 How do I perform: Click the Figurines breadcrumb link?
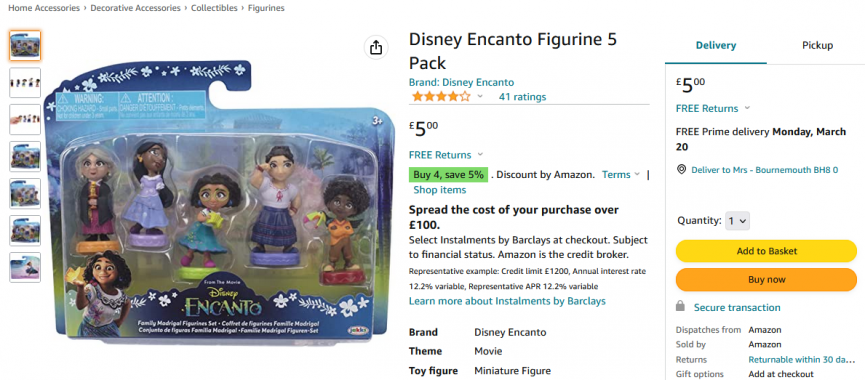266,8
